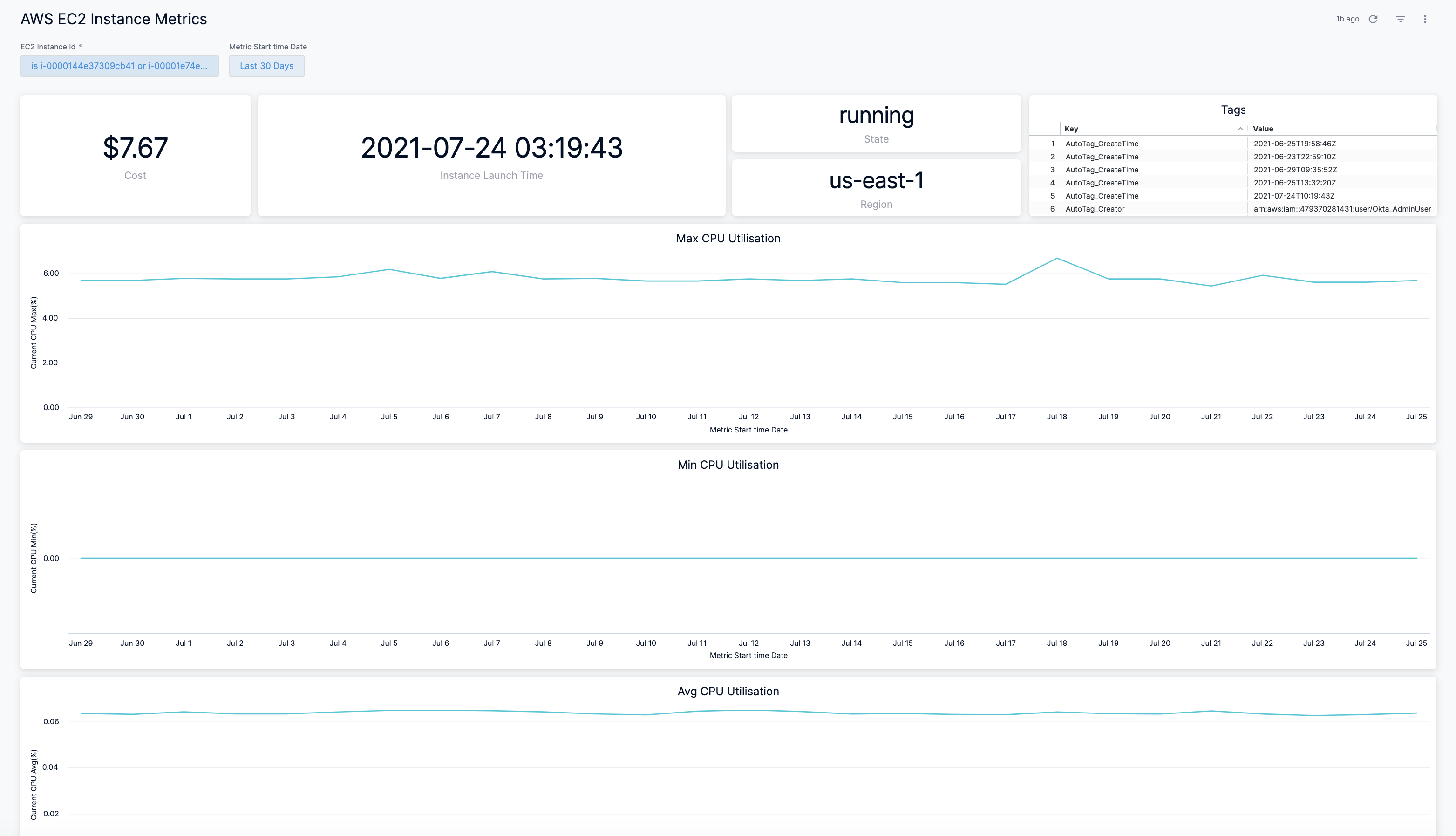Select the AutoTag_Creator tag row

1095,209
